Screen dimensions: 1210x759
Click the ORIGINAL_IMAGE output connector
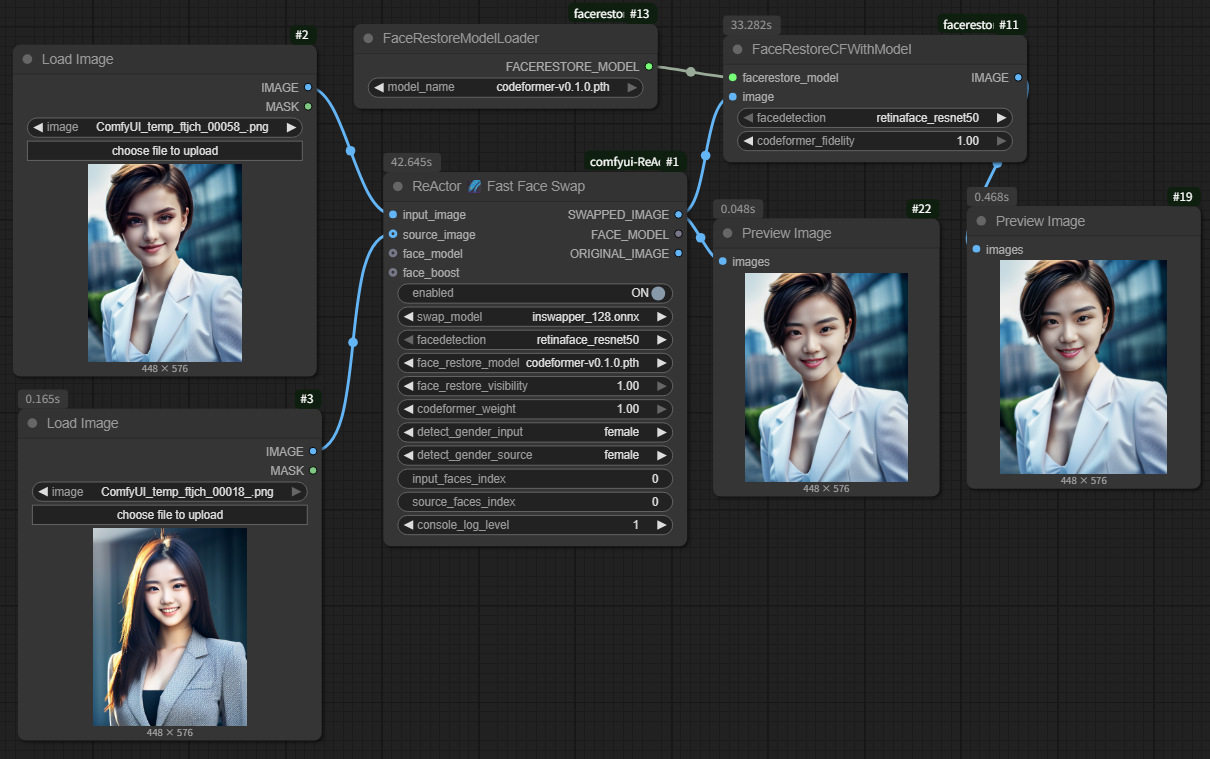(679, 253)
